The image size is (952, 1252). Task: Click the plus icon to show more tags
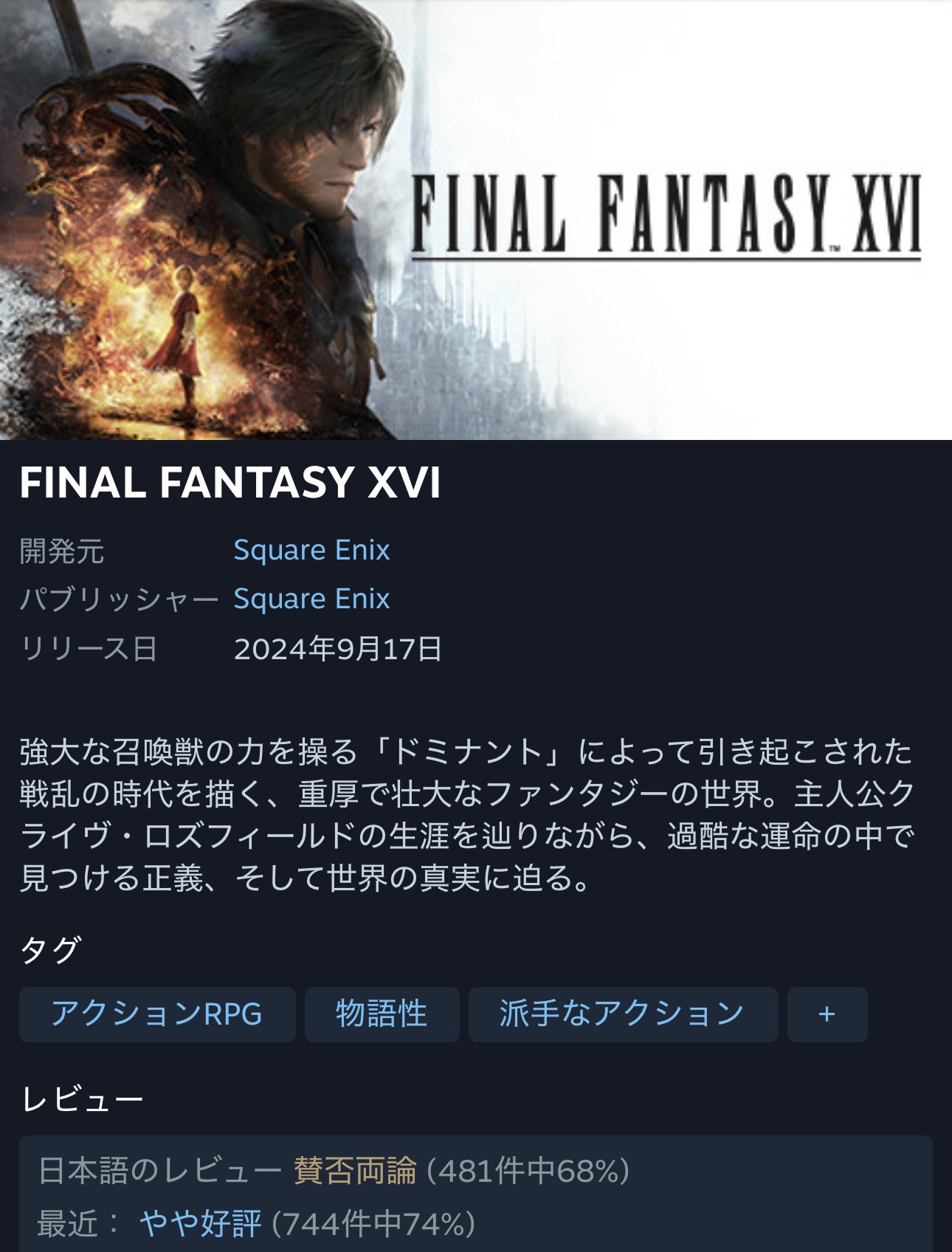pyautogui.click(x=827, y=1014)
